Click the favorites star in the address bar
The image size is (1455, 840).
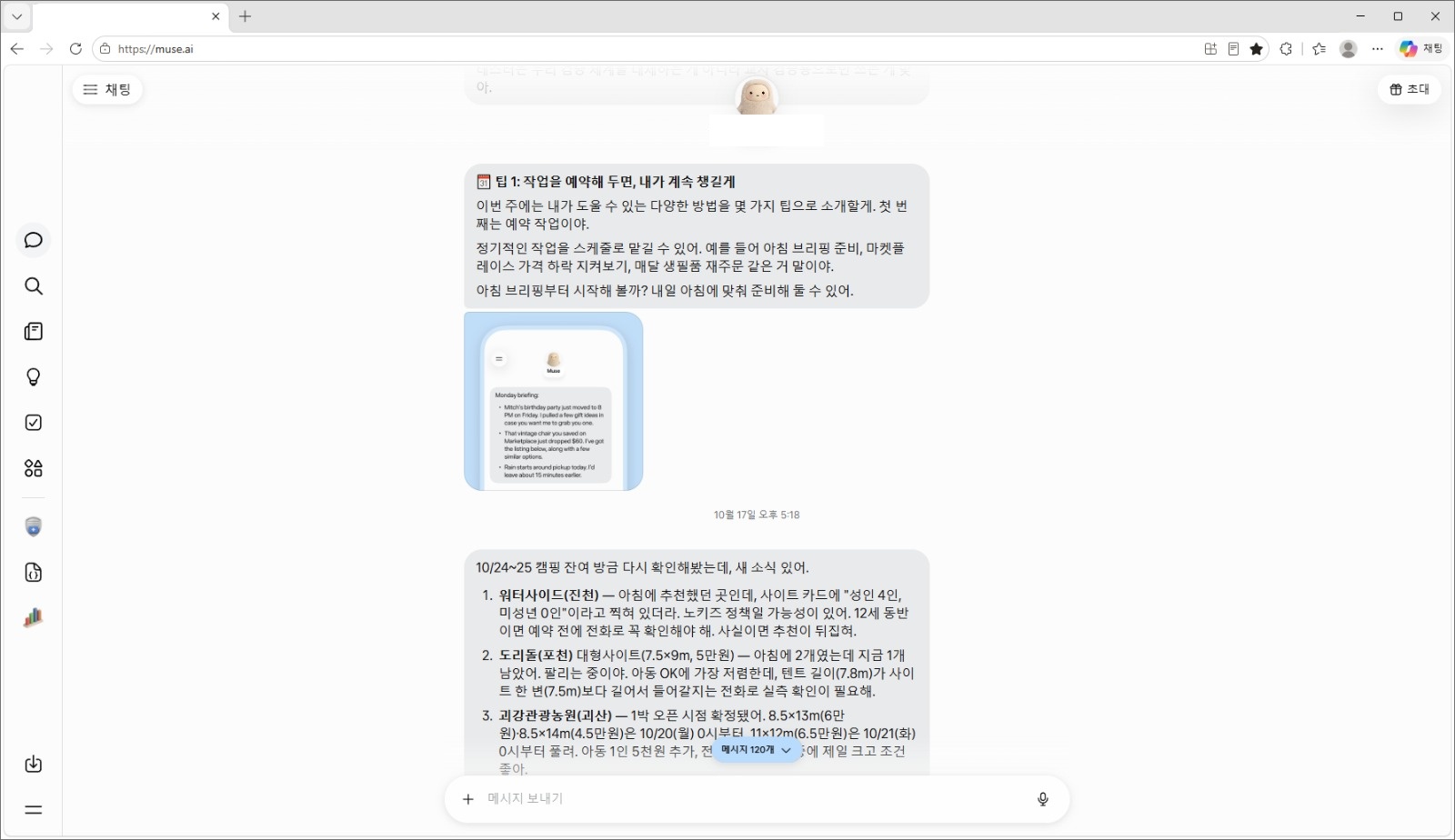[x=1257, y=49]
